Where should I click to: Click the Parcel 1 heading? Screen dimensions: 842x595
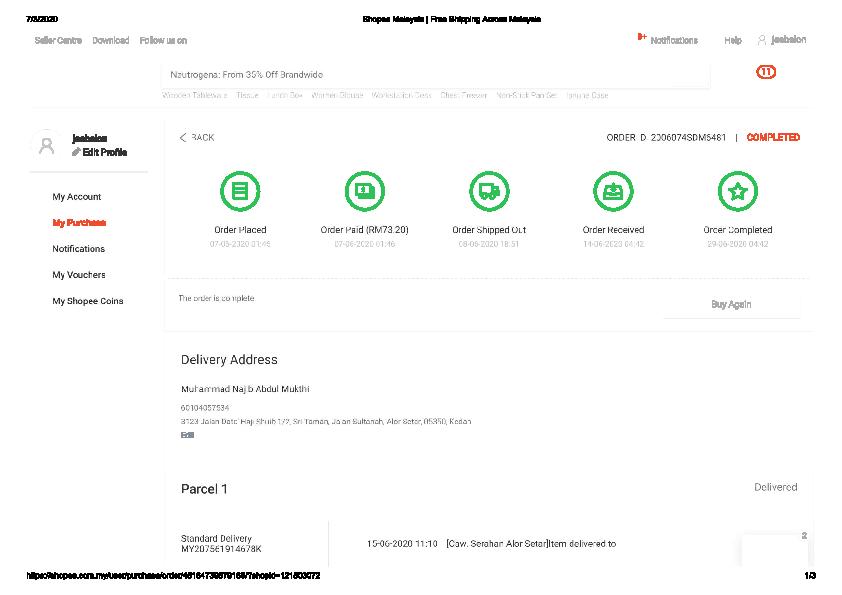[204, 489]
